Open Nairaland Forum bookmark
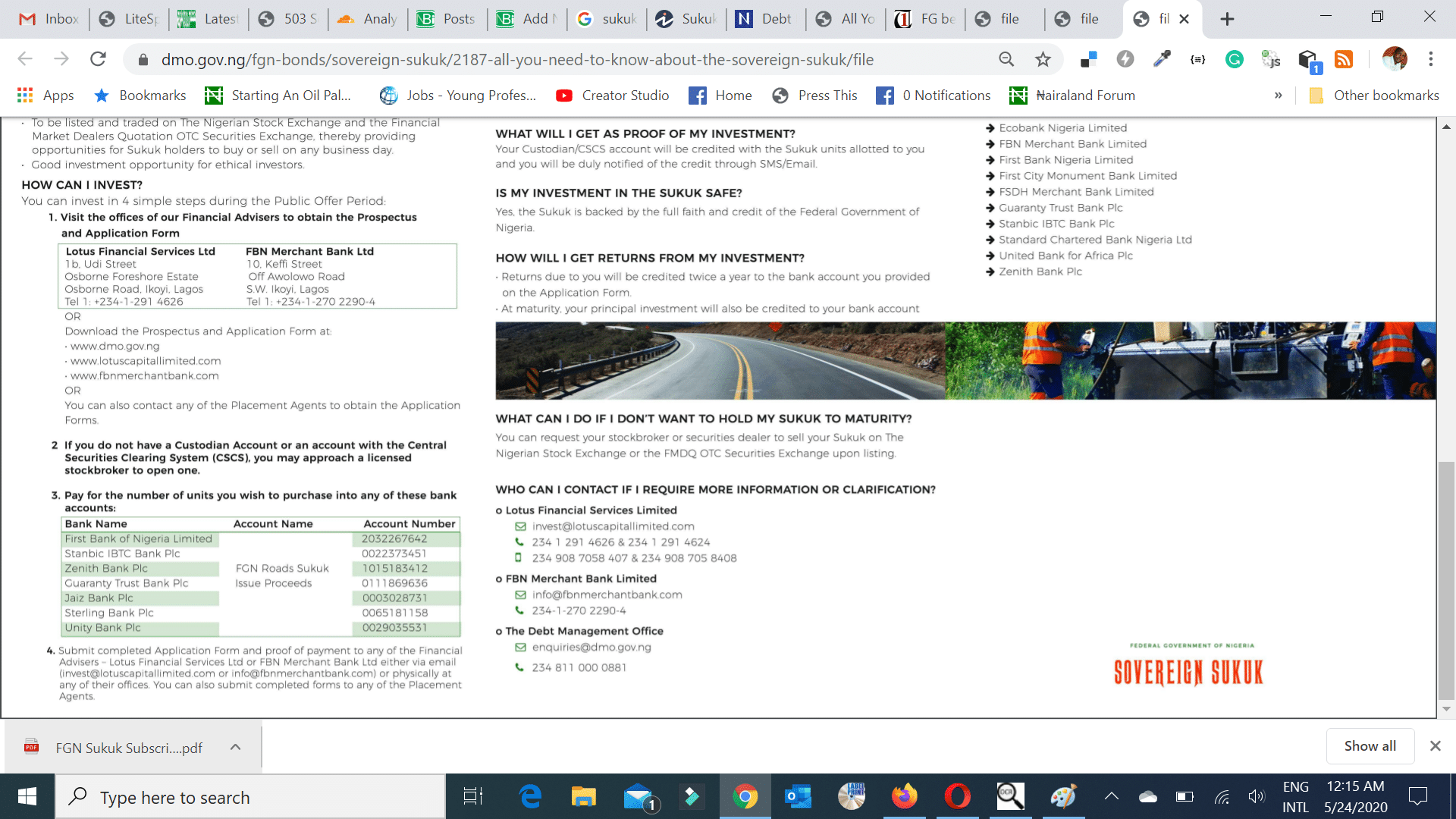Viewport: 1456px width, 819px height. pos(1072,96)
